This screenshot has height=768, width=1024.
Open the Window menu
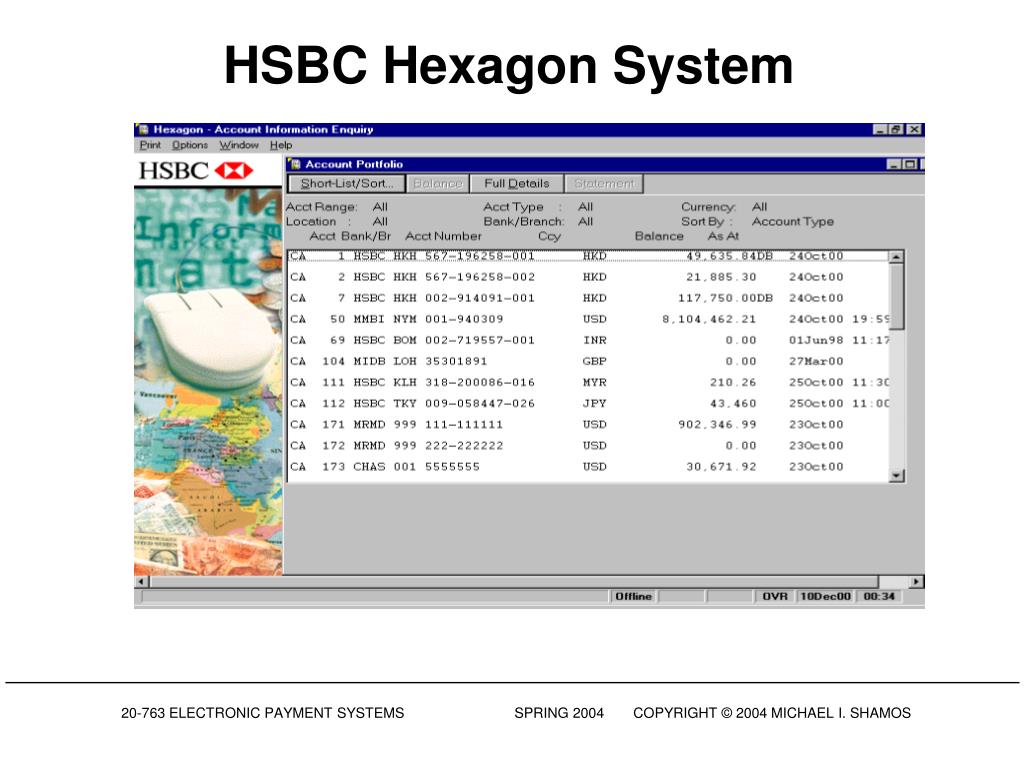(239, 145)
